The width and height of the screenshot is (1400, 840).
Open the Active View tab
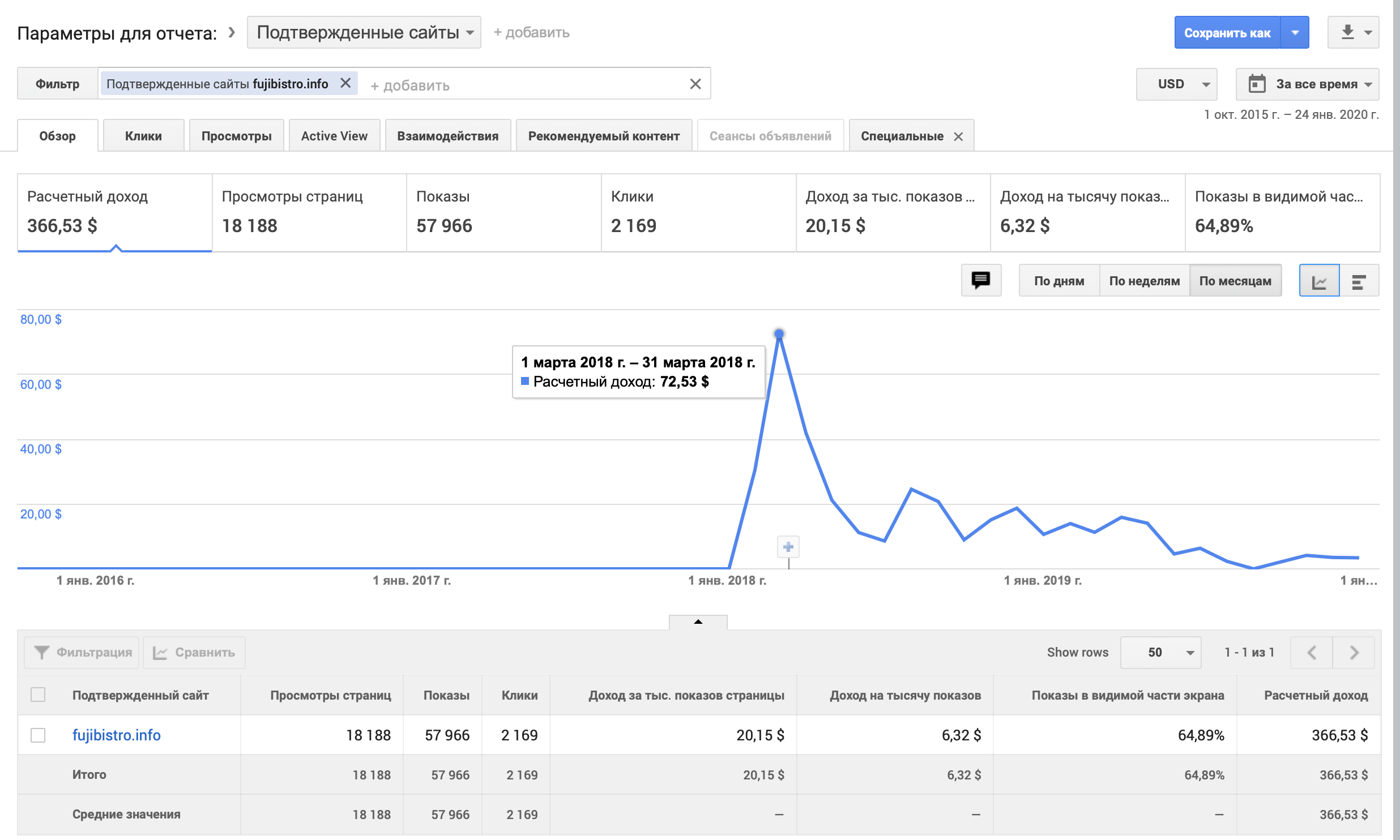point(334,136)
